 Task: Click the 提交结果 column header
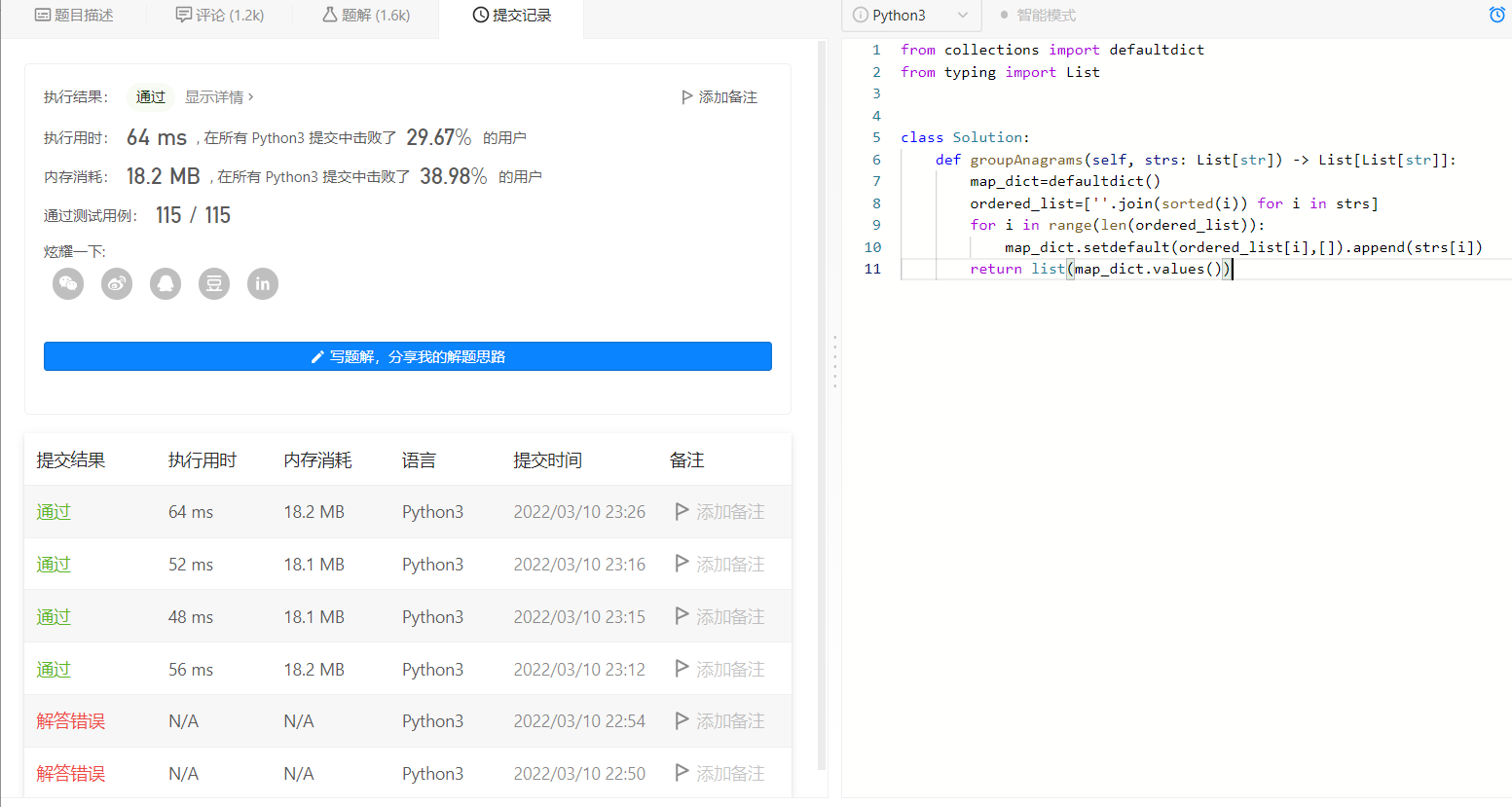(71, 459)
